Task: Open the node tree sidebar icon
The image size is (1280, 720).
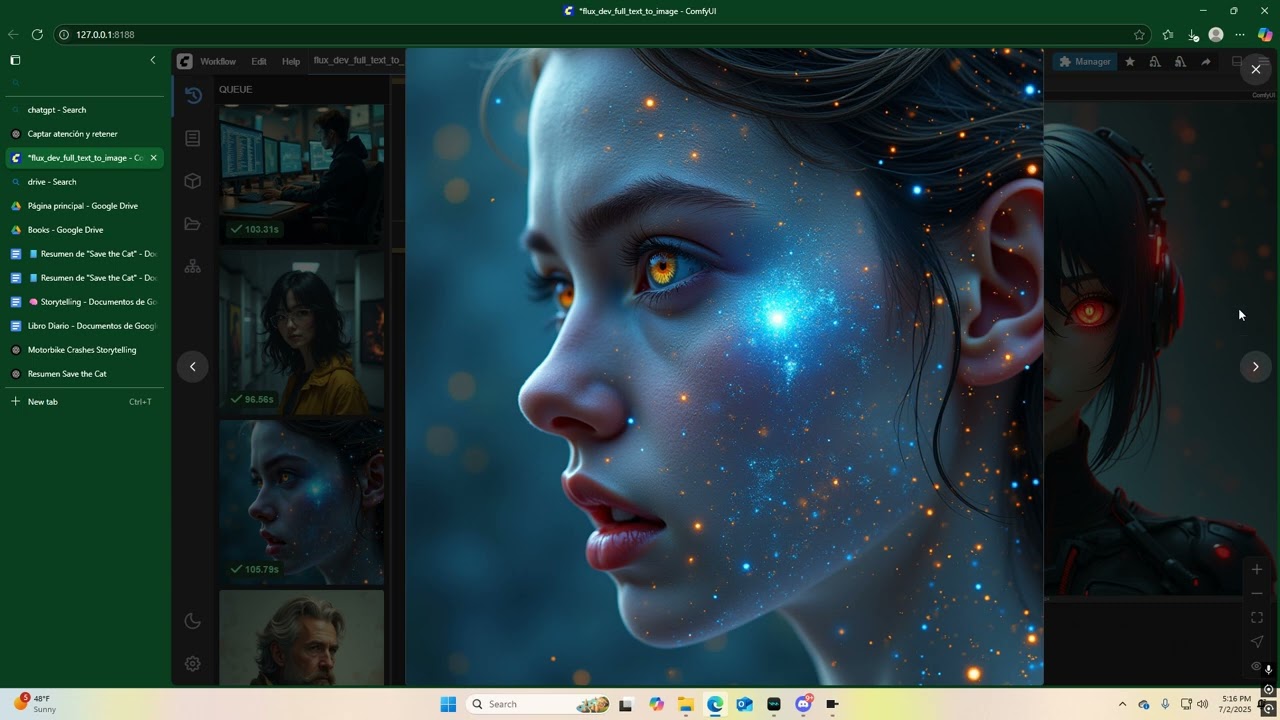Action: (193, 267)
